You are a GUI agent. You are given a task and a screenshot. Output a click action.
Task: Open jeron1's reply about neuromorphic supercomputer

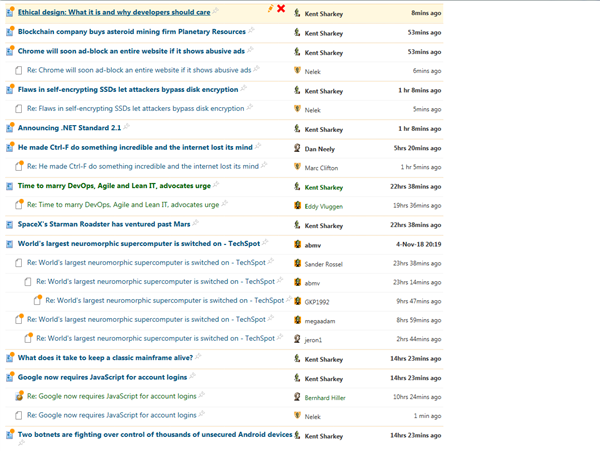point(155,339)
